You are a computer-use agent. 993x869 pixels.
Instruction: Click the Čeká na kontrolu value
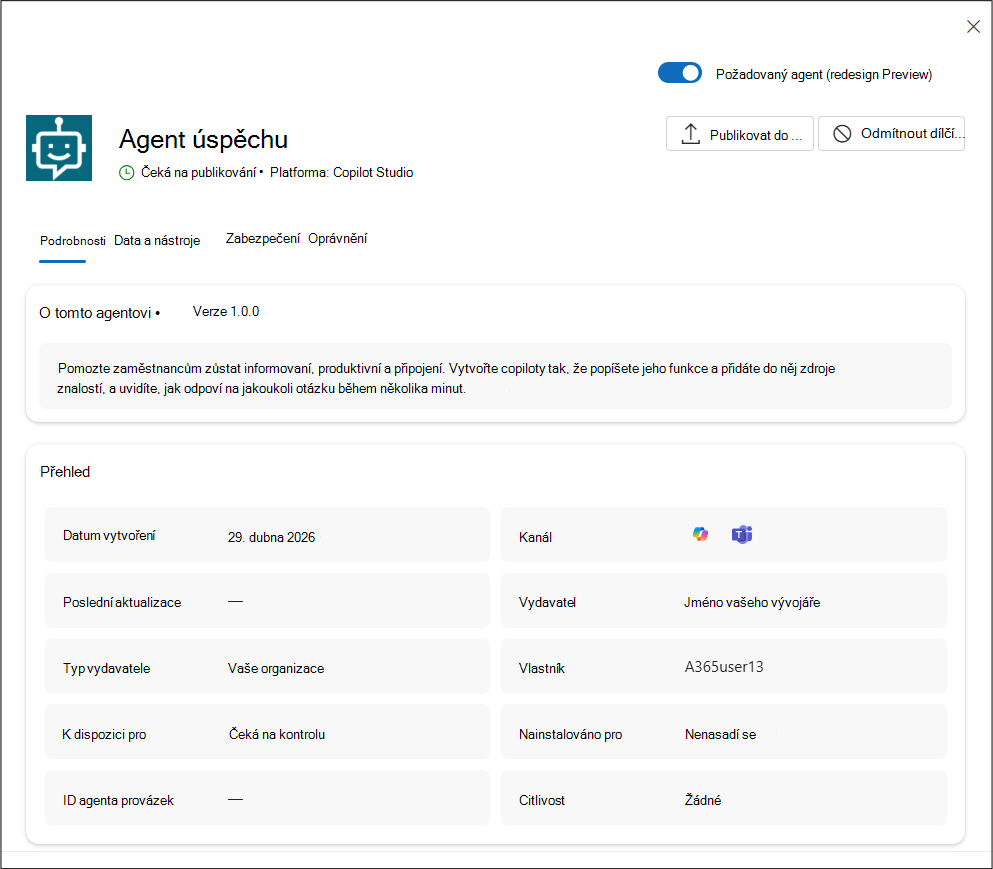point(277,734)
